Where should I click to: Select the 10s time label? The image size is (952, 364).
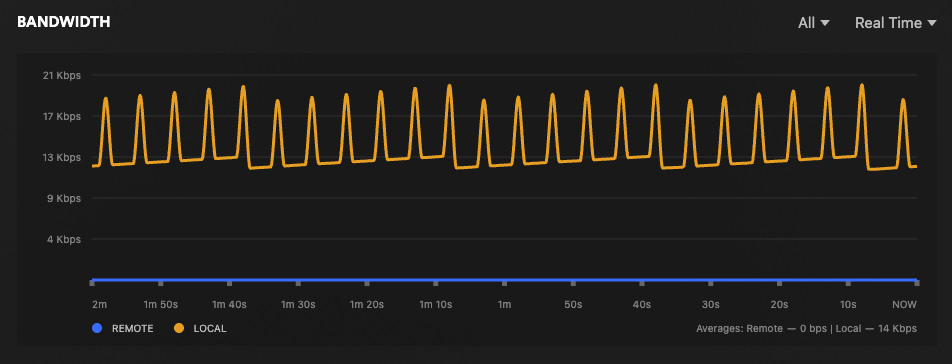point(848,304)
